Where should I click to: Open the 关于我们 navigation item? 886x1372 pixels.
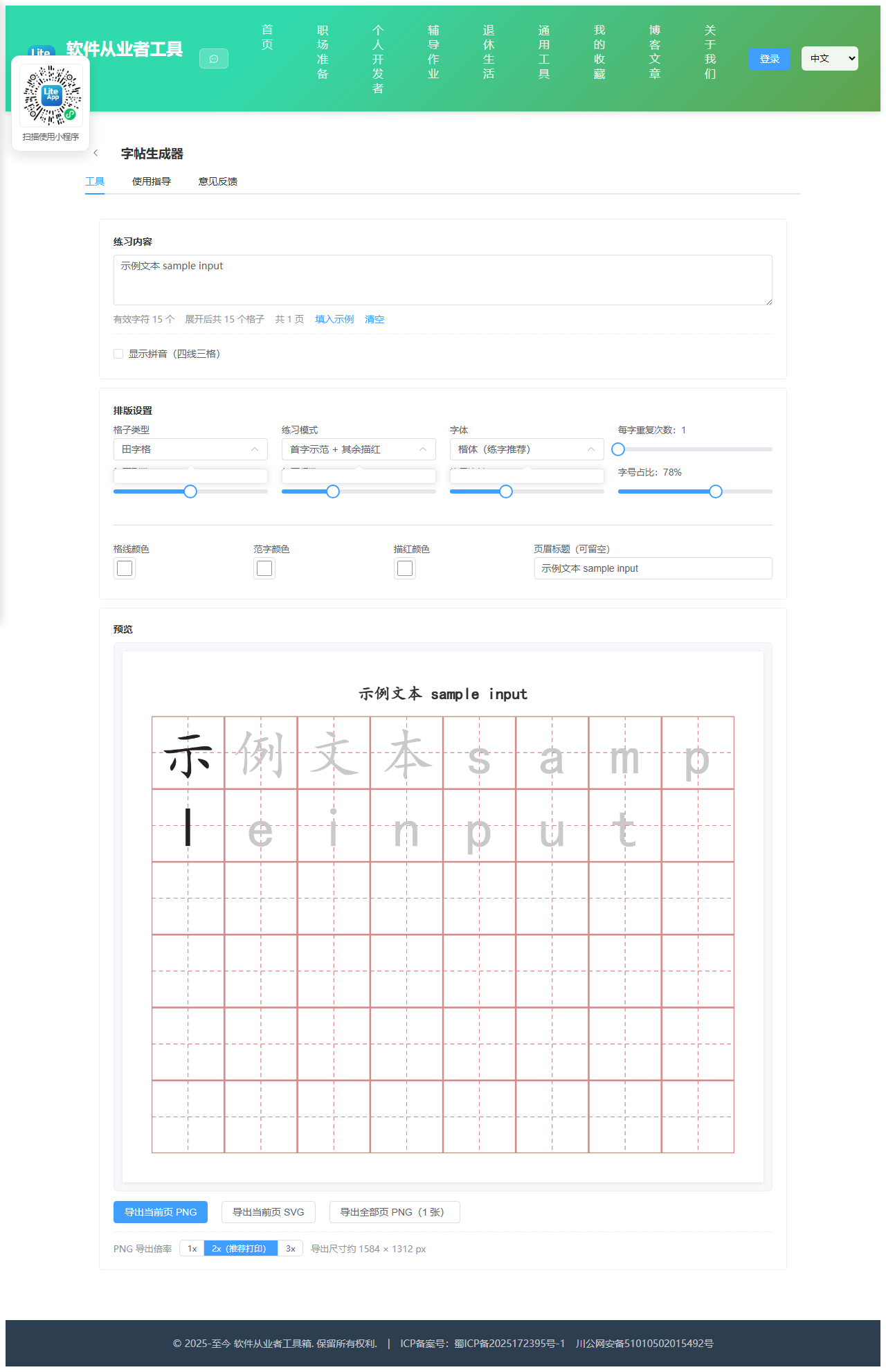coord(710,52)
